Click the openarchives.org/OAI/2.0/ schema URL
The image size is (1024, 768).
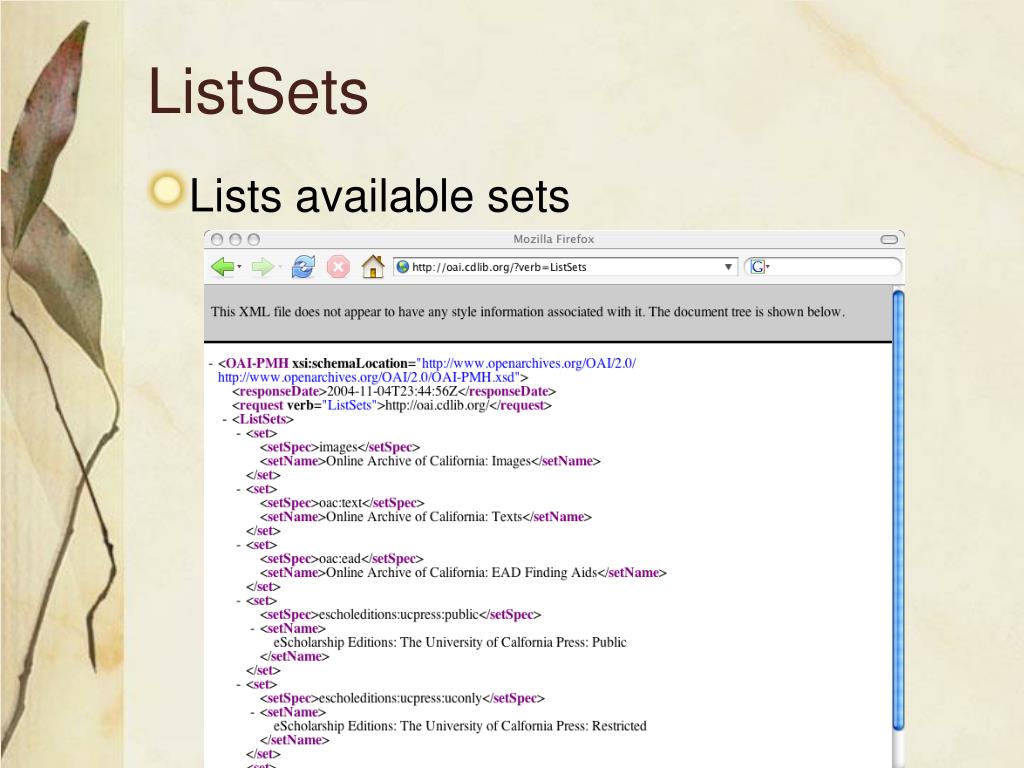[528, 364]
